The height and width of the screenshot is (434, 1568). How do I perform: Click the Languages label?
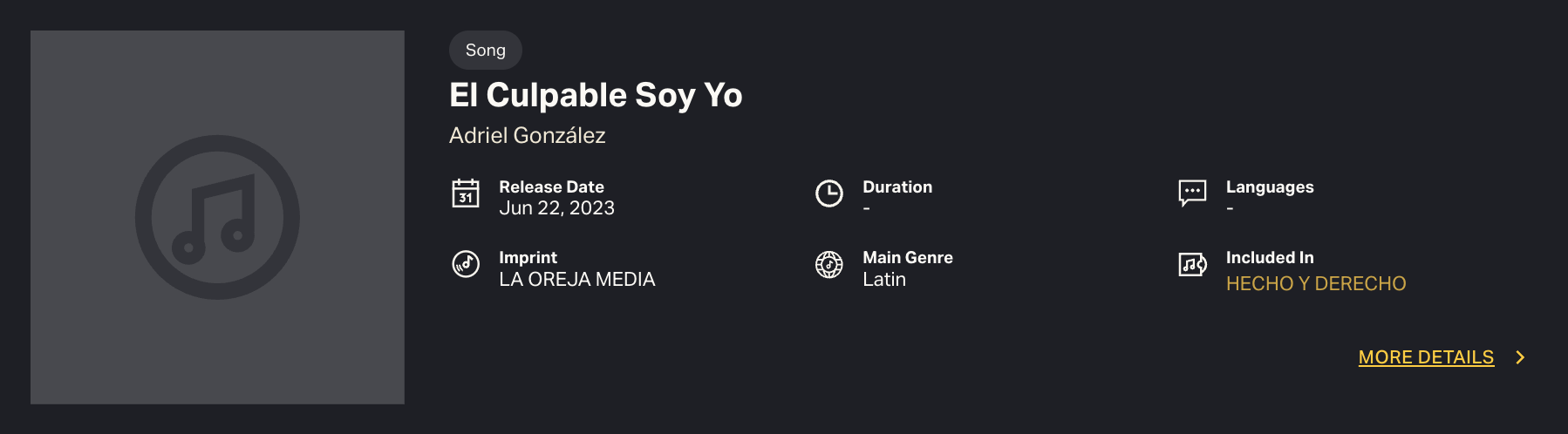(x=1270, y=187)
